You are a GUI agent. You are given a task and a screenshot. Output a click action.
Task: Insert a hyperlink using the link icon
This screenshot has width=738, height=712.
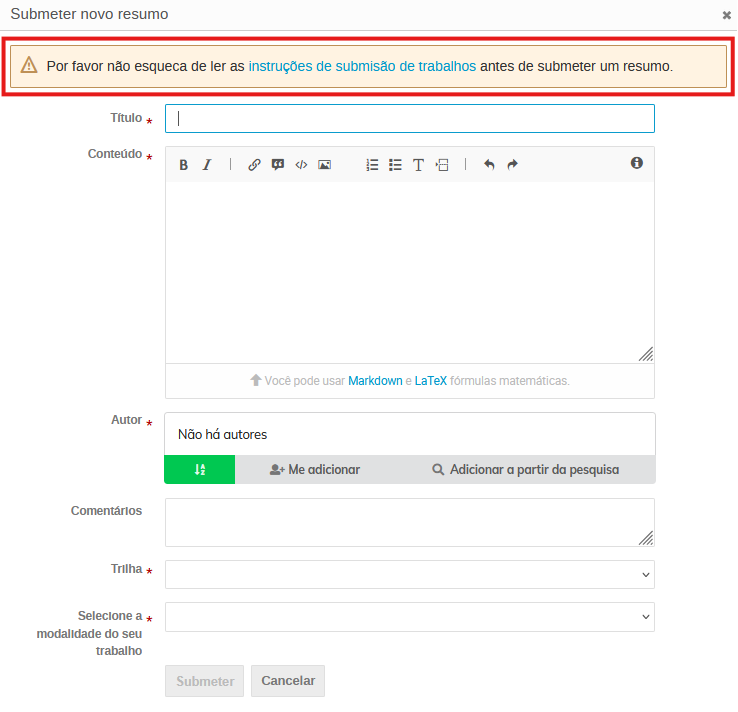coord(254,165)
